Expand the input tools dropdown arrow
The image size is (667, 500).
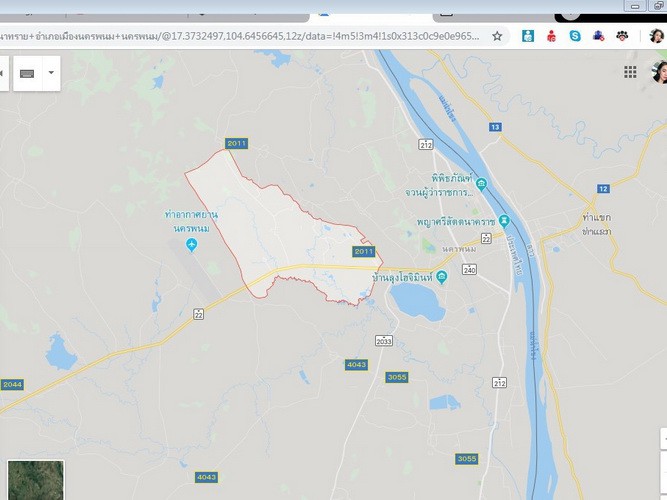pos(51,73)
